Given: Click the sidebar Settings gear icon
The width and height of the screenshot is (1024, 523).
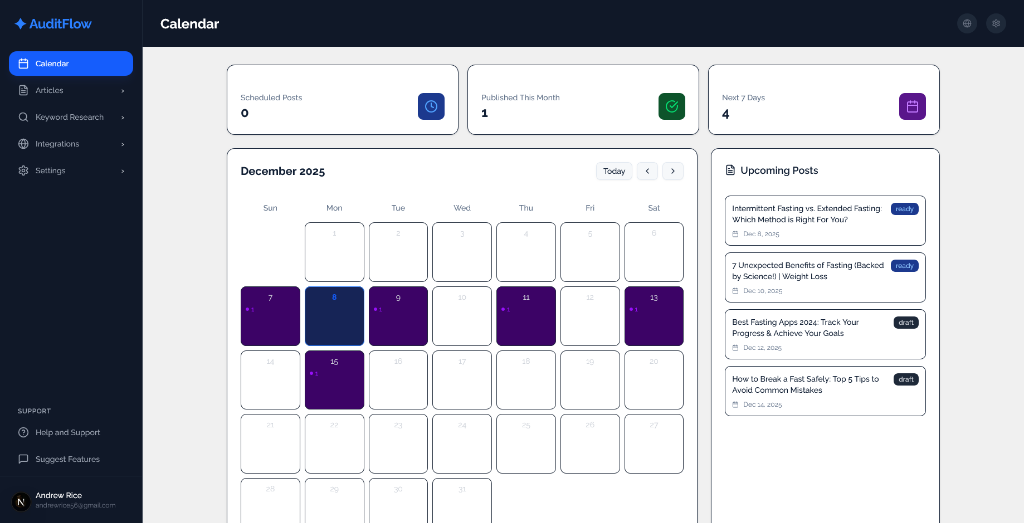Looking at the screenshot, I should (x=24, y=170).
